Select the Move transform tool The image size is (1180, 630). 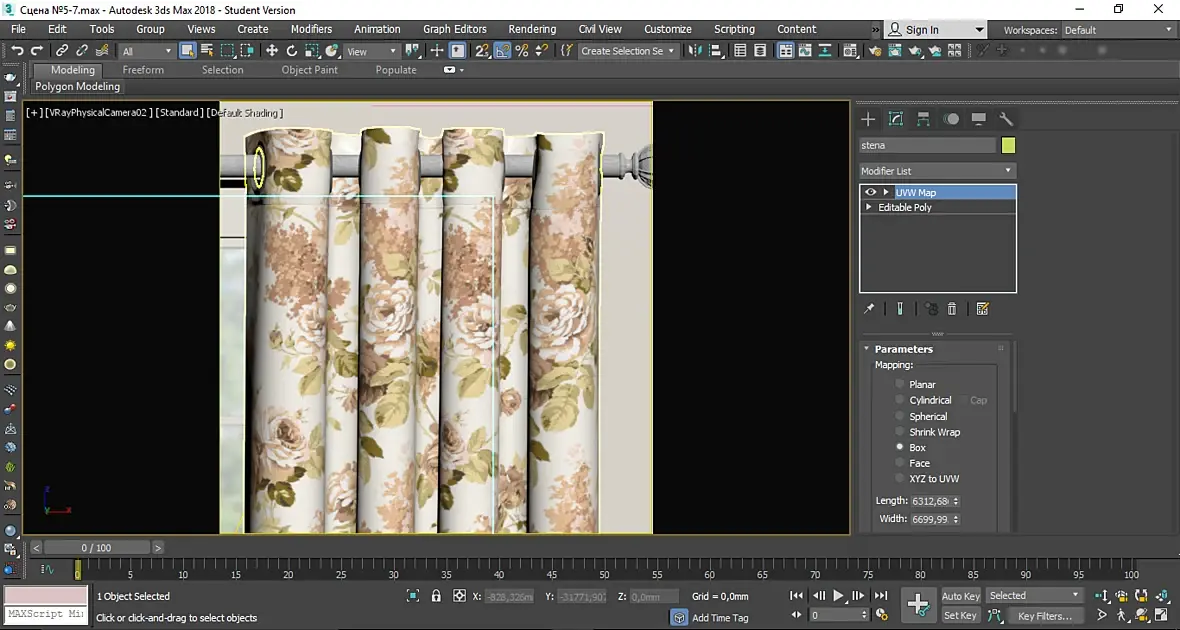(272, 51)
